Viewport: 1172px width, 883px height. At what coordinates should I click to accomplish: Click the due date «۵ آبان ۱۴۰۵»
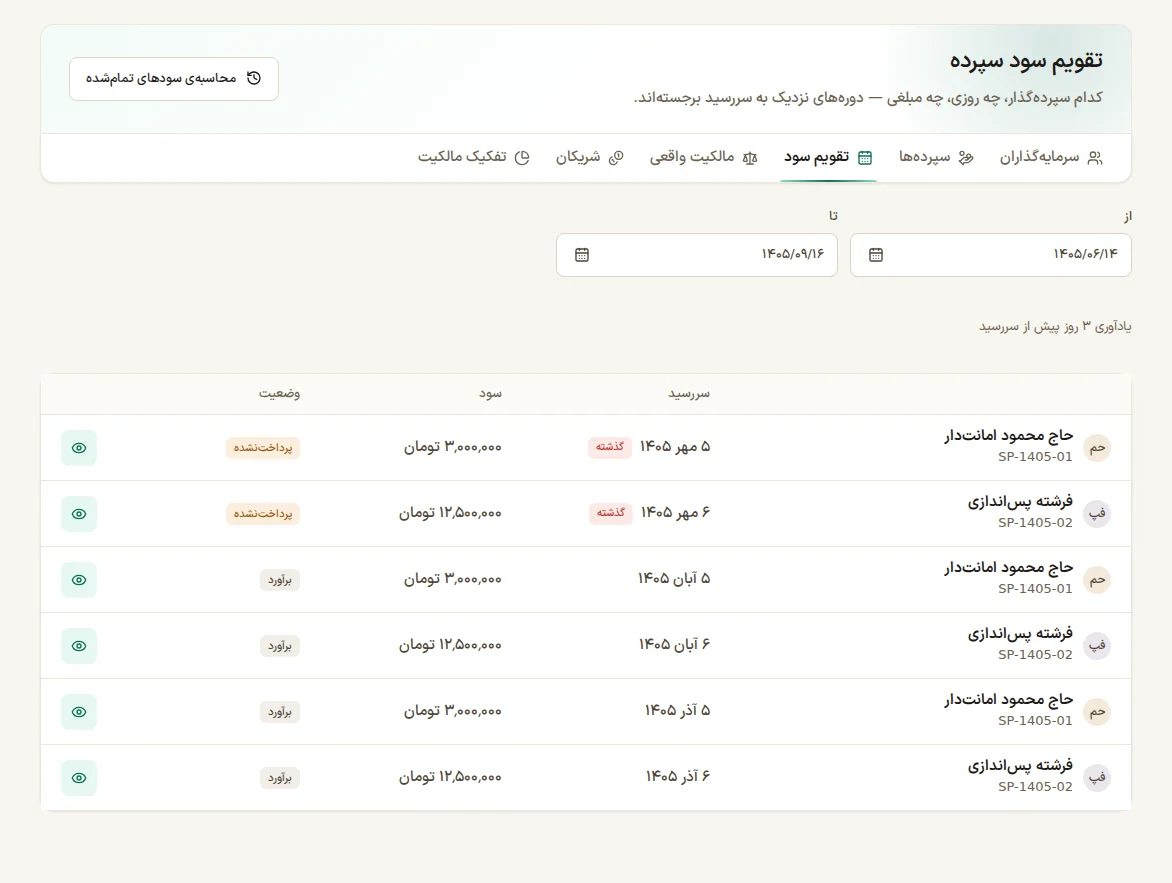coord(673,579)
